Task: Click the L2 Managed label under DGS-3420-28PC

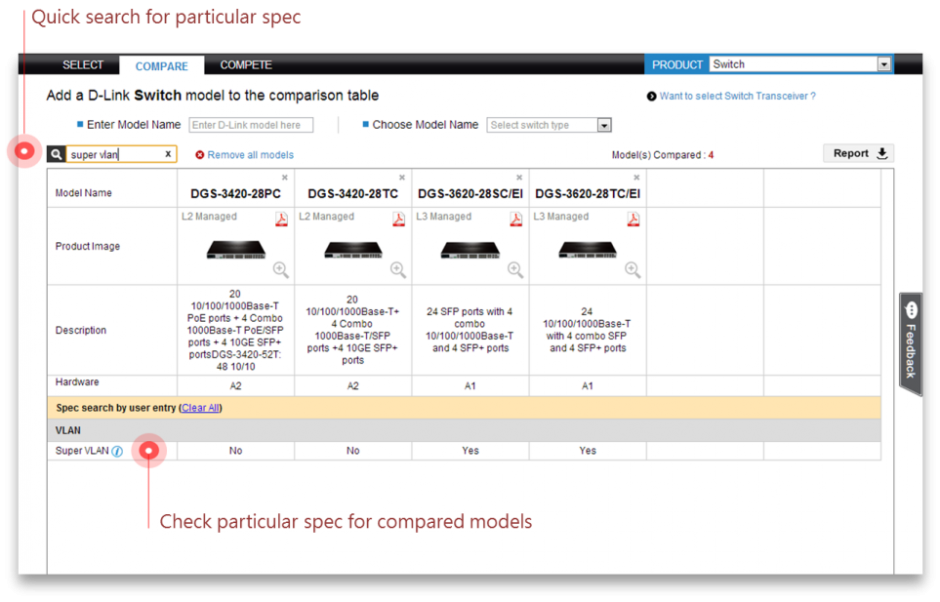Action: point(209,216)
